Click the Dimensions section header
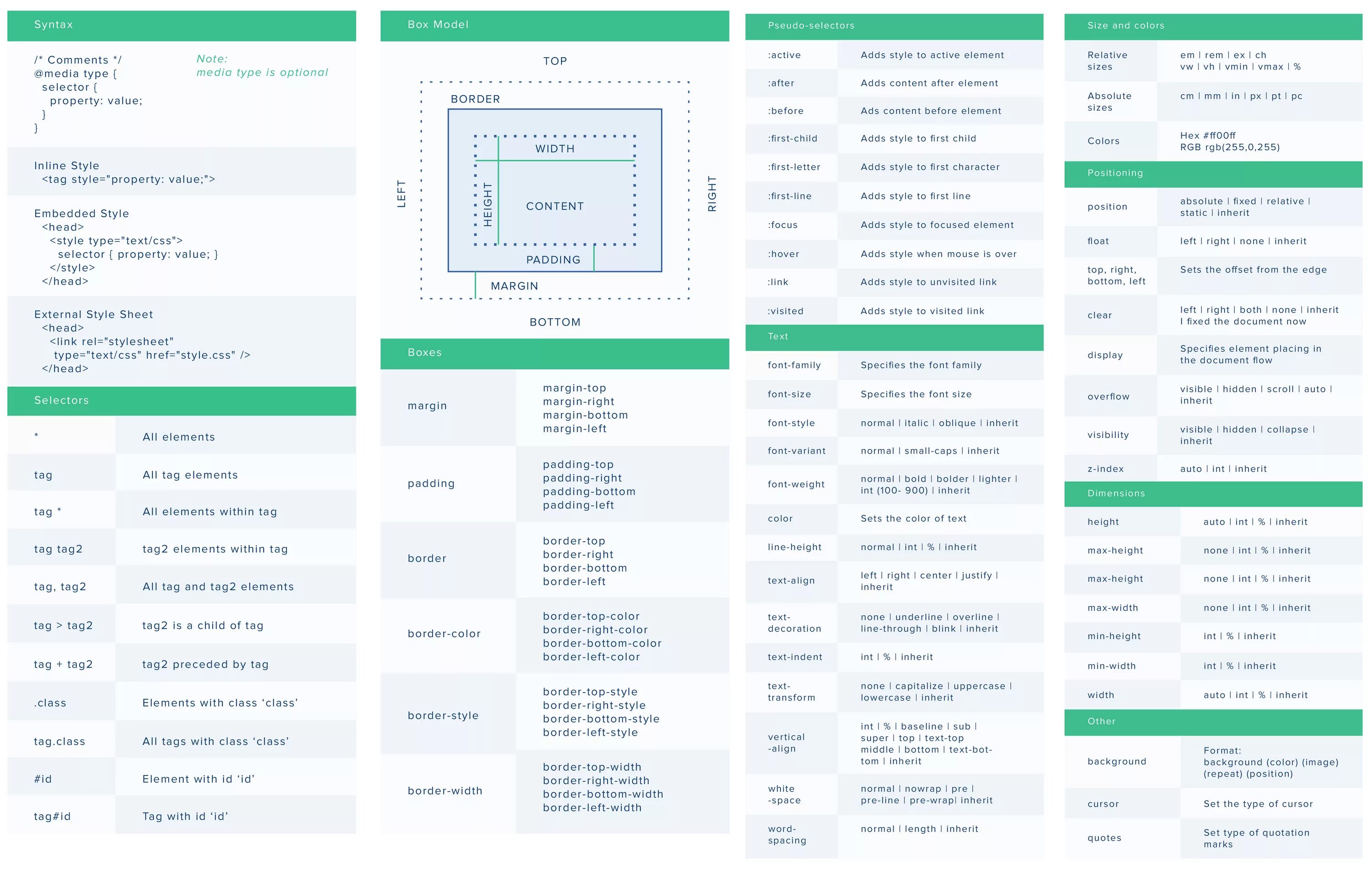 1115,493
